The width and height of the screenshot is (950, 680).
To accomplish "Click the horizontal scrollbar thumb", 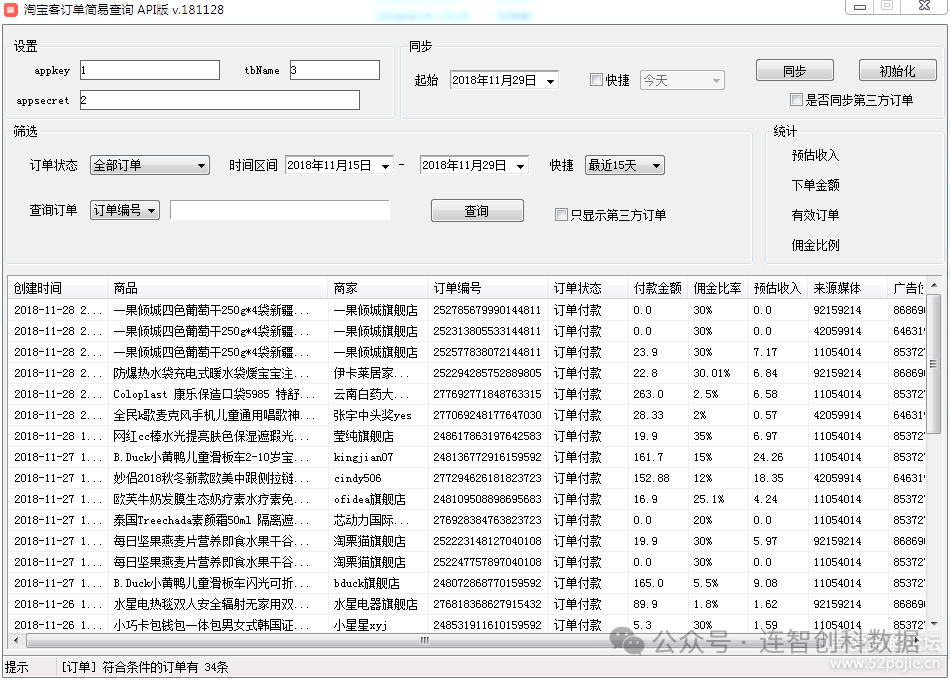I will pyautogui.click(x=424, y=640).
